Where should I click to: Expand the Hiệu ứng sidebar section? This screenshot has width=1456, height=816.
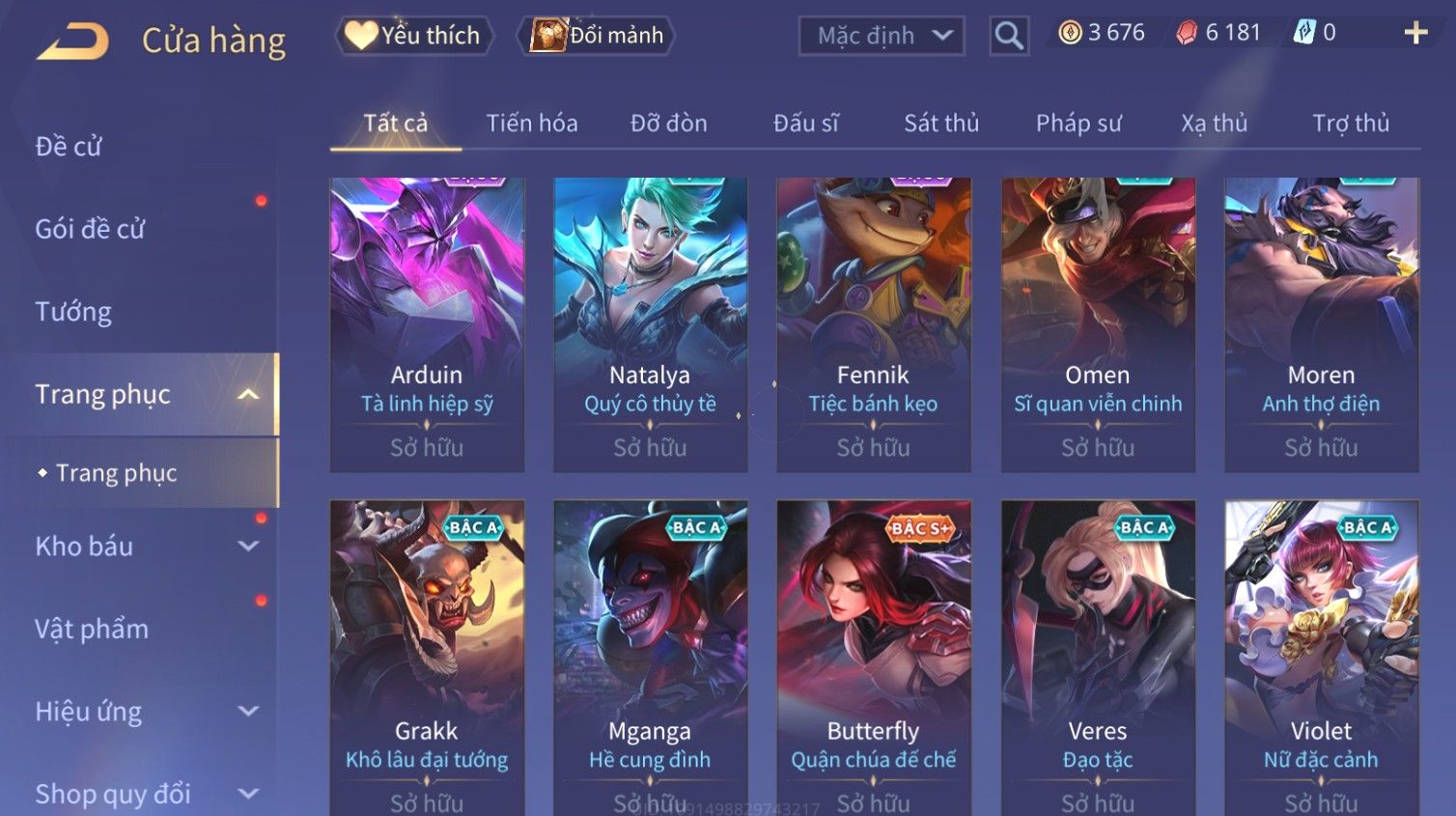[248, 711]
